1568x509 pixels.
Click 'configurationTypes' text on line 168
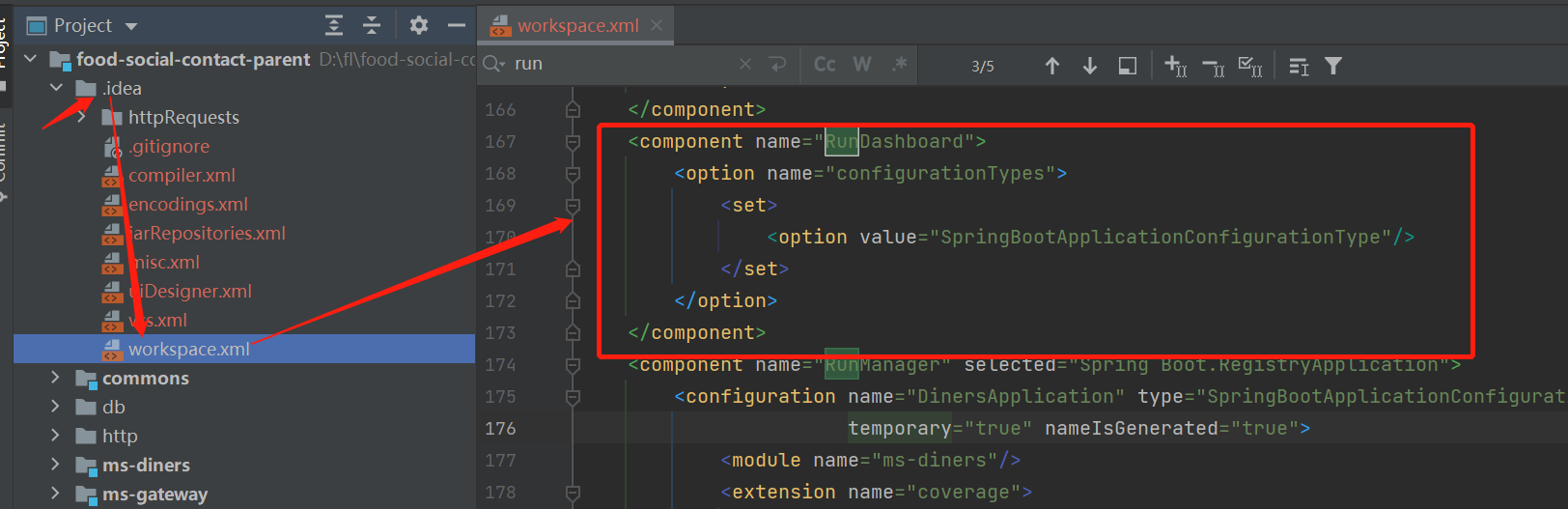click(x=940, y=174)
